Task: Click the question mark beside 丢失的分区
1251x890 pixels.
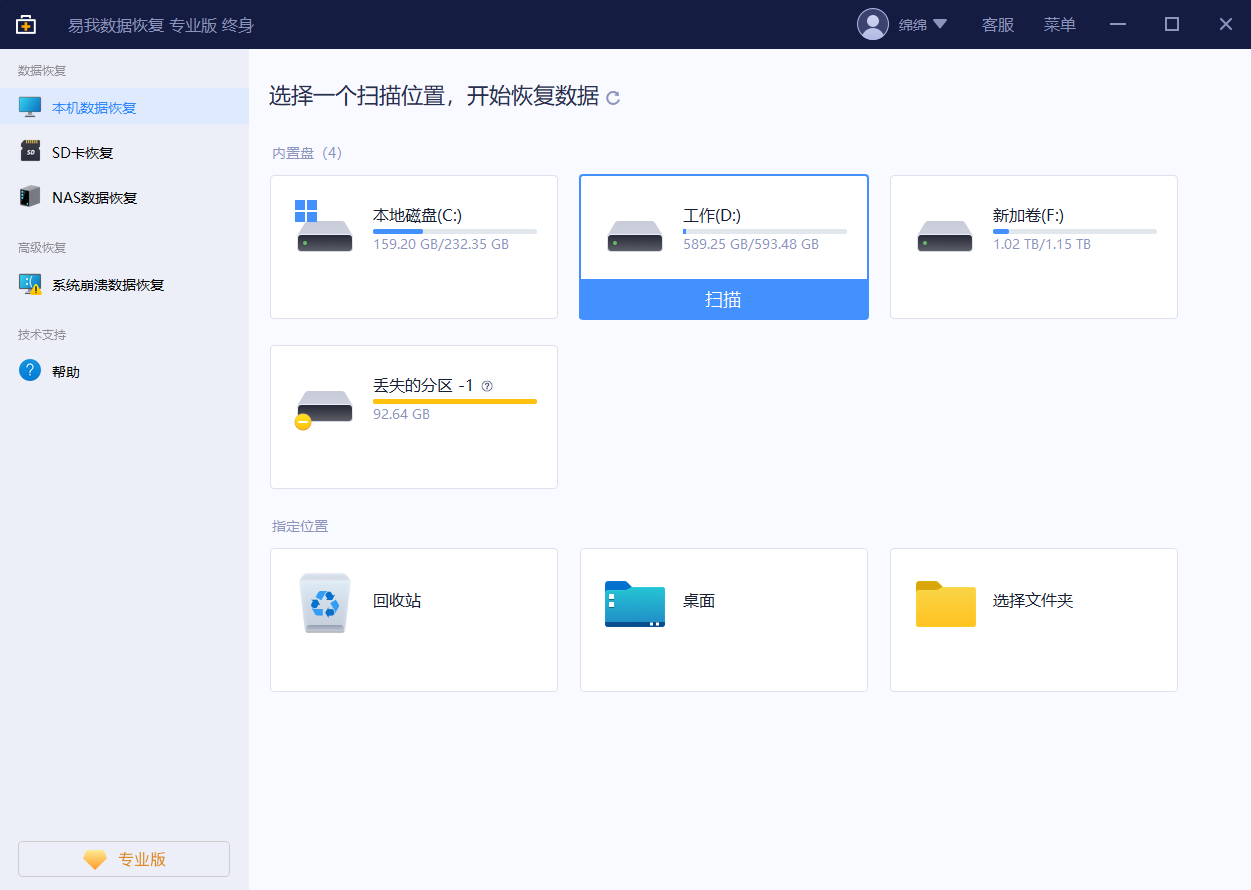Action: [x=488, y=384]
